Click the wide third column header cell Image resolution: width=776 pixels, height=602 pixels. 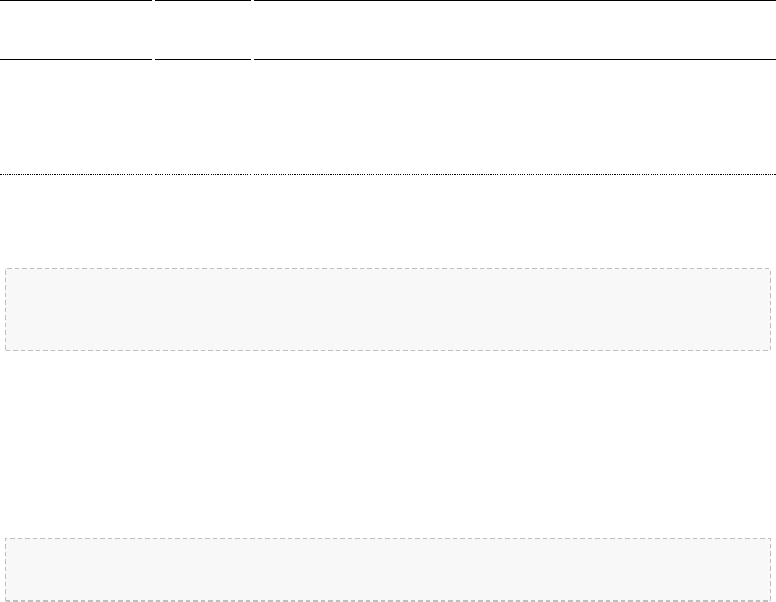[x=515, y=30]
